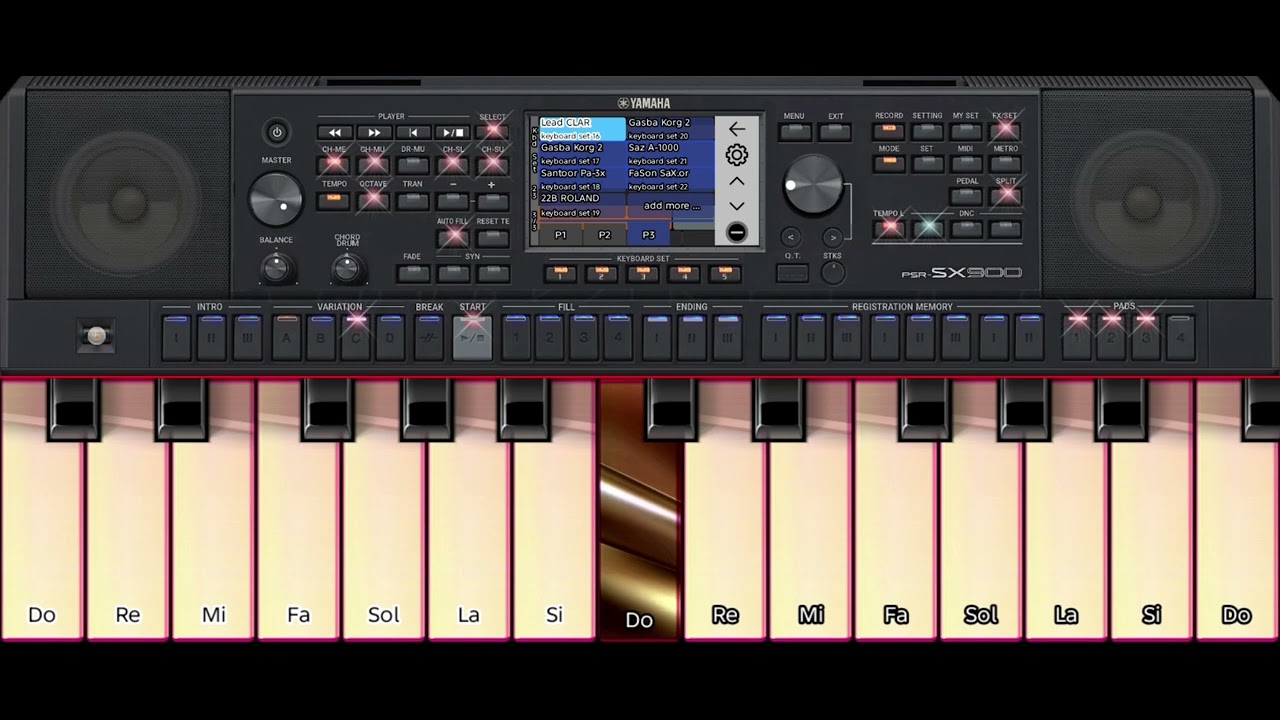Click the CHORD DRUM knob

tap(347, 268)
